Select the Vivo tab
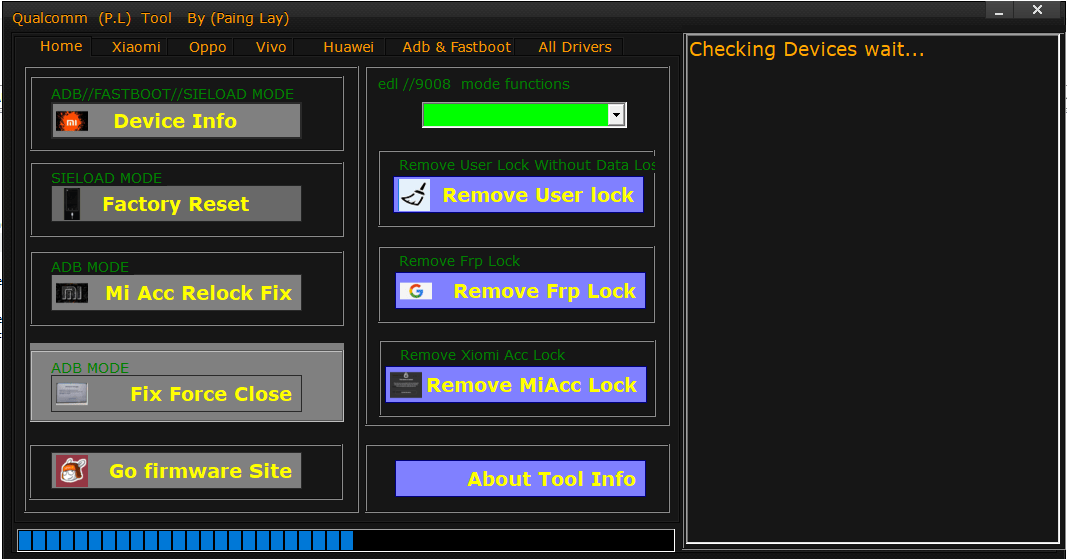The width and height of the screenshot is (1067, 559). pos(271,47)
